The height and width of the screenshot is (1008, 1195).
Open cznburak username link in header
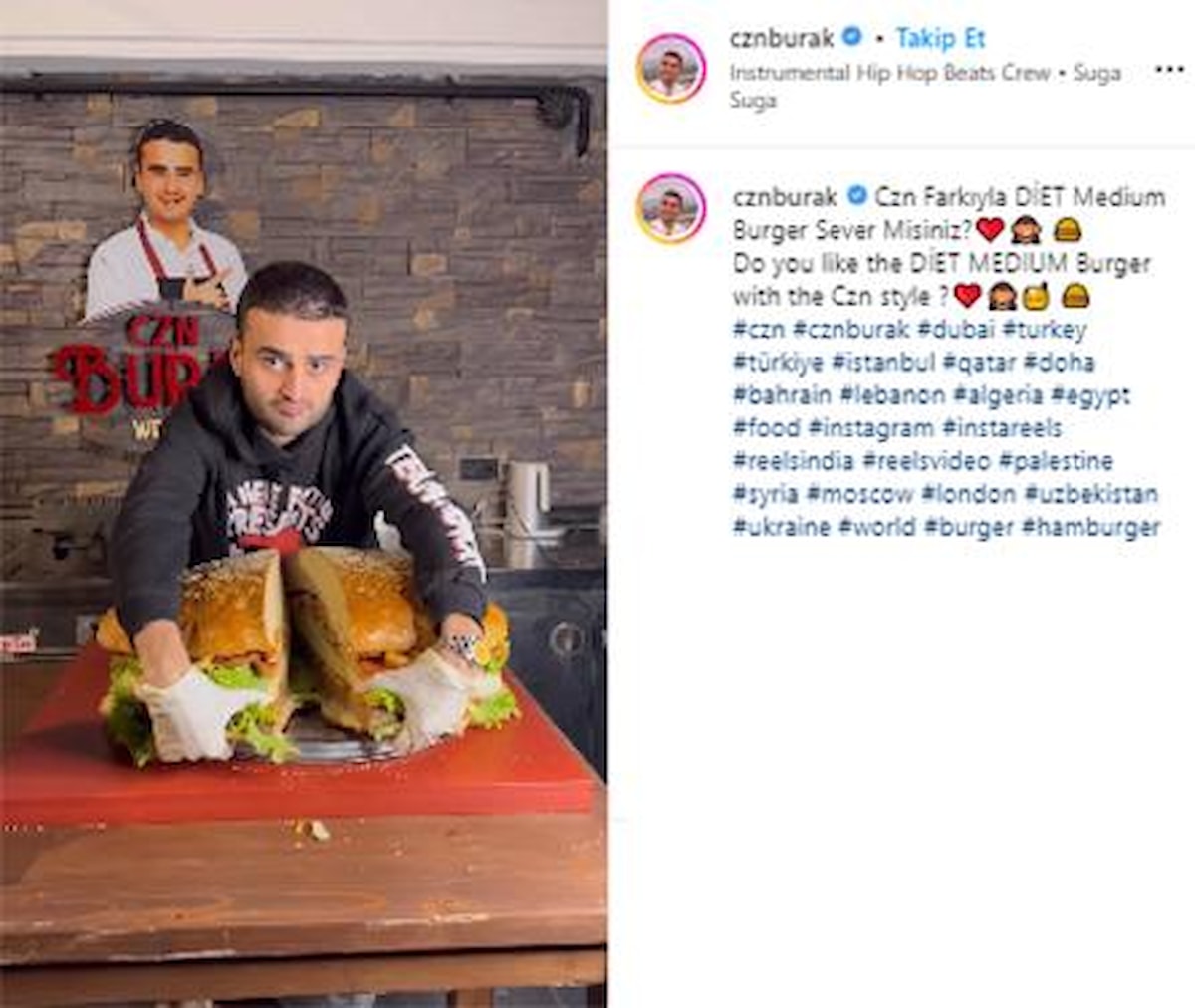[782, 39]
